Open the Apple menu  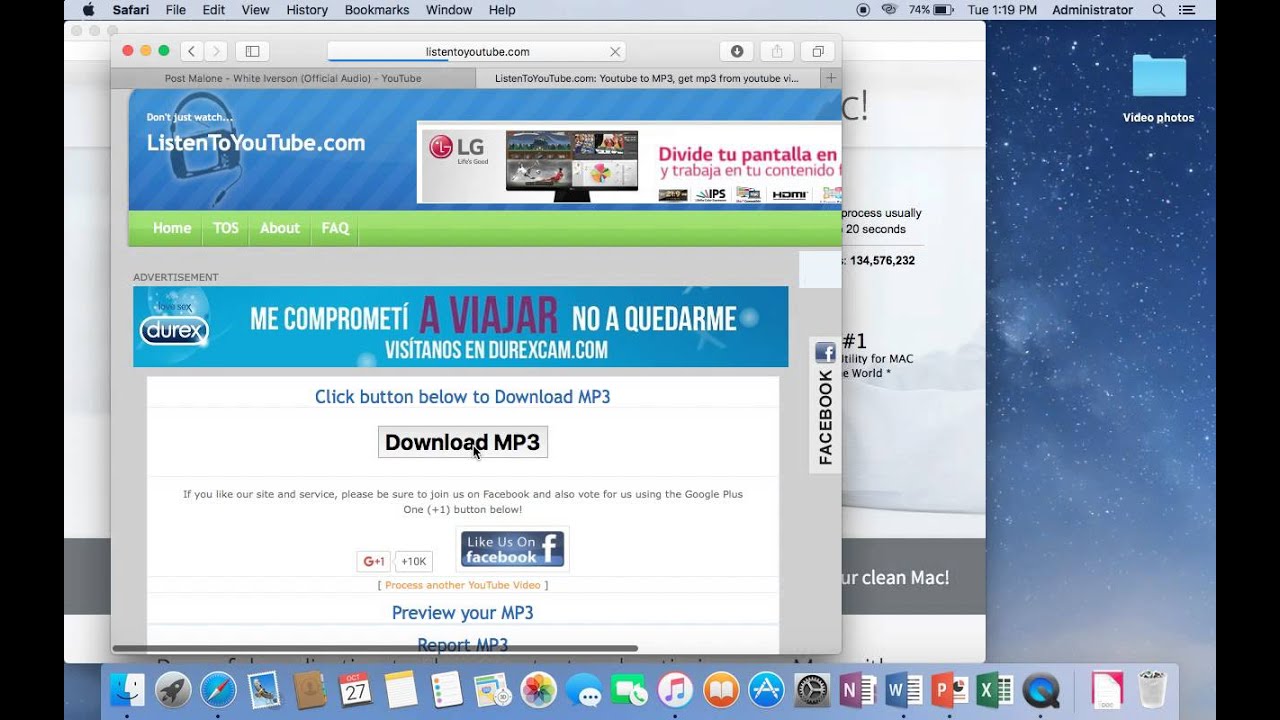(88, 10)
